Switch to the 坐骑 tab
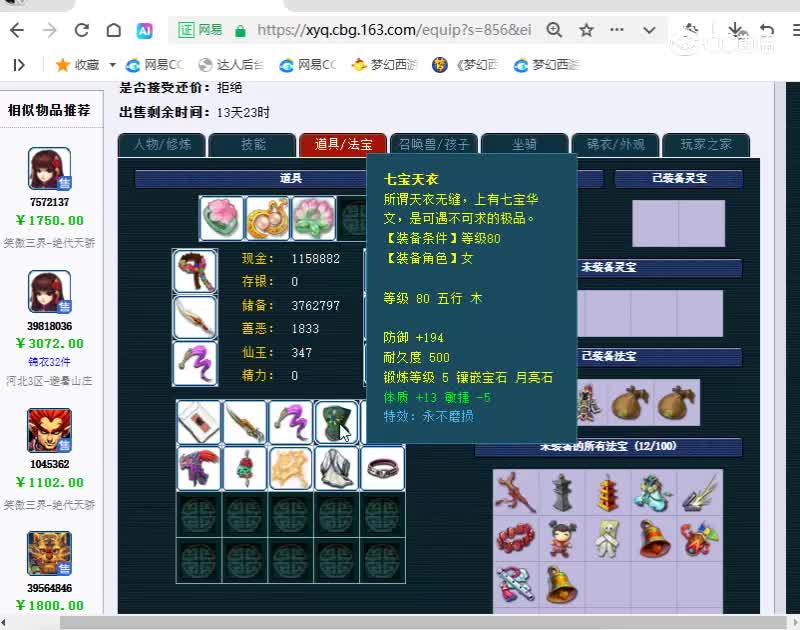 coord(524,145)
